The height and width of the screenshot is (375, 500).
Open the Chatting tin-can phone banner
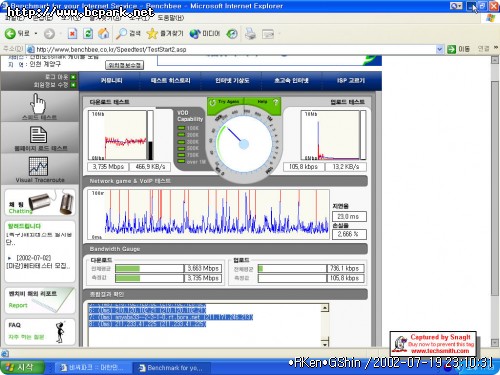tap(40, 202)
